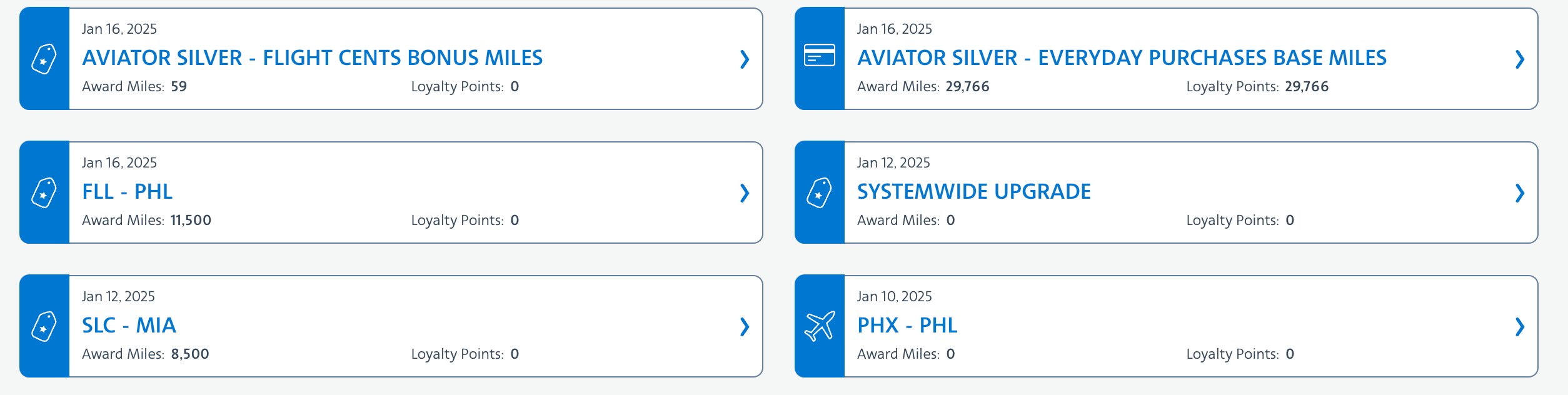Click the tag icon on FLL - PHL card

44,192
